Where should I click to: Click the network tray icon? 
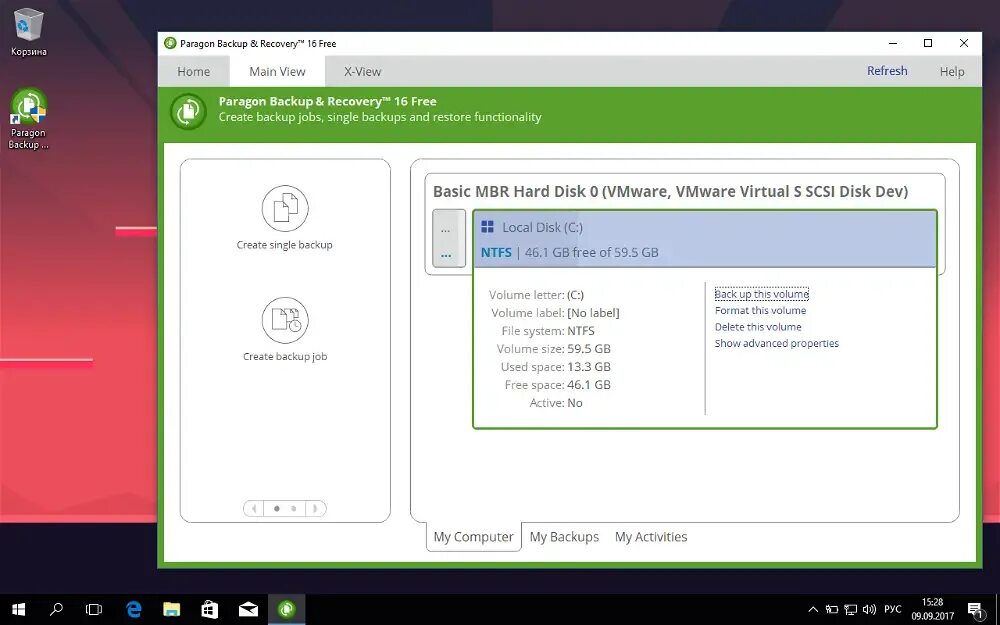850,610
